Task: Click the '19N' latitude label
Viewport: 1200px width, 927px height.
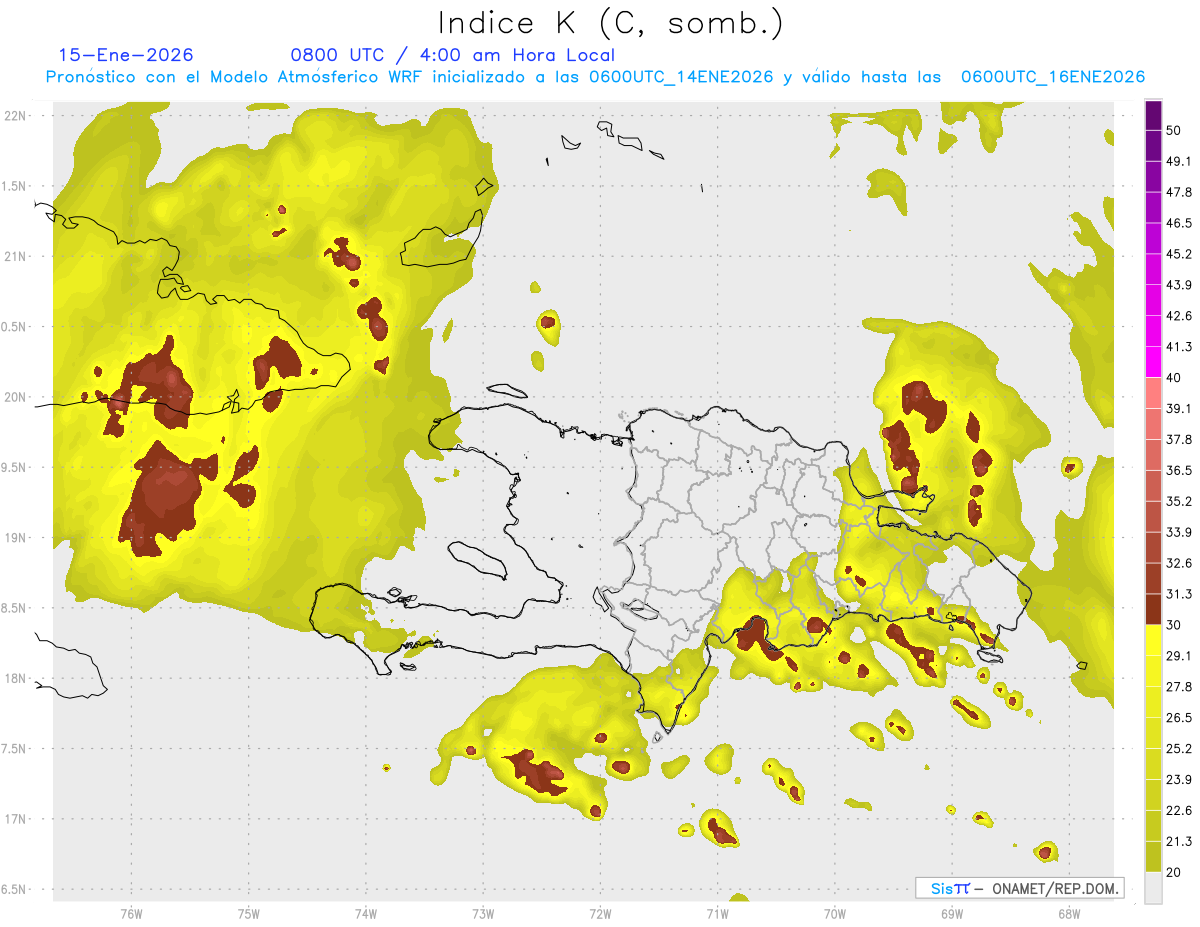Action: [x=15, y=537]
